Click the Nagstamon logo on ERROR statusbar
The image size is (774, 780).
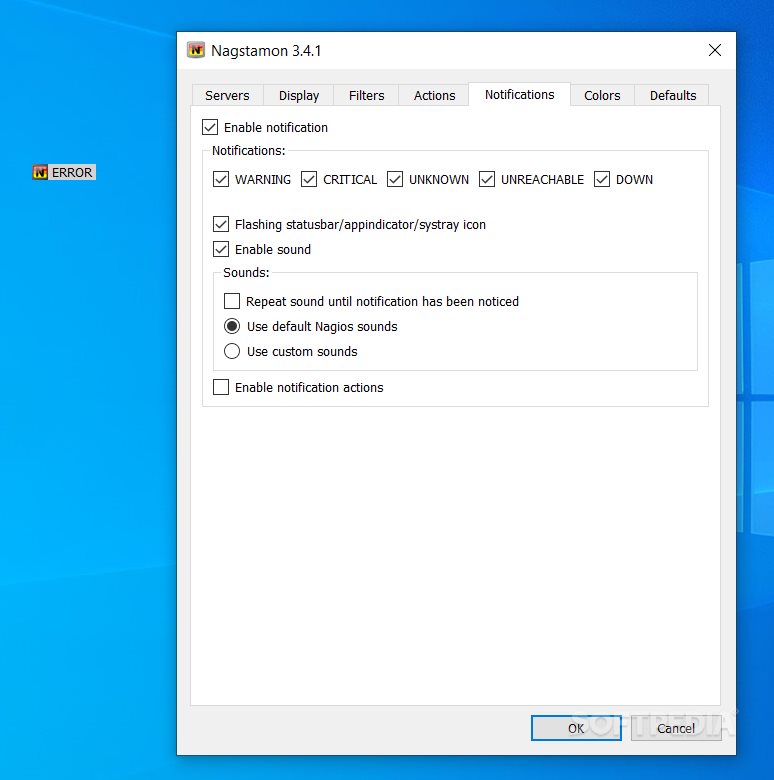pos(40,172)
